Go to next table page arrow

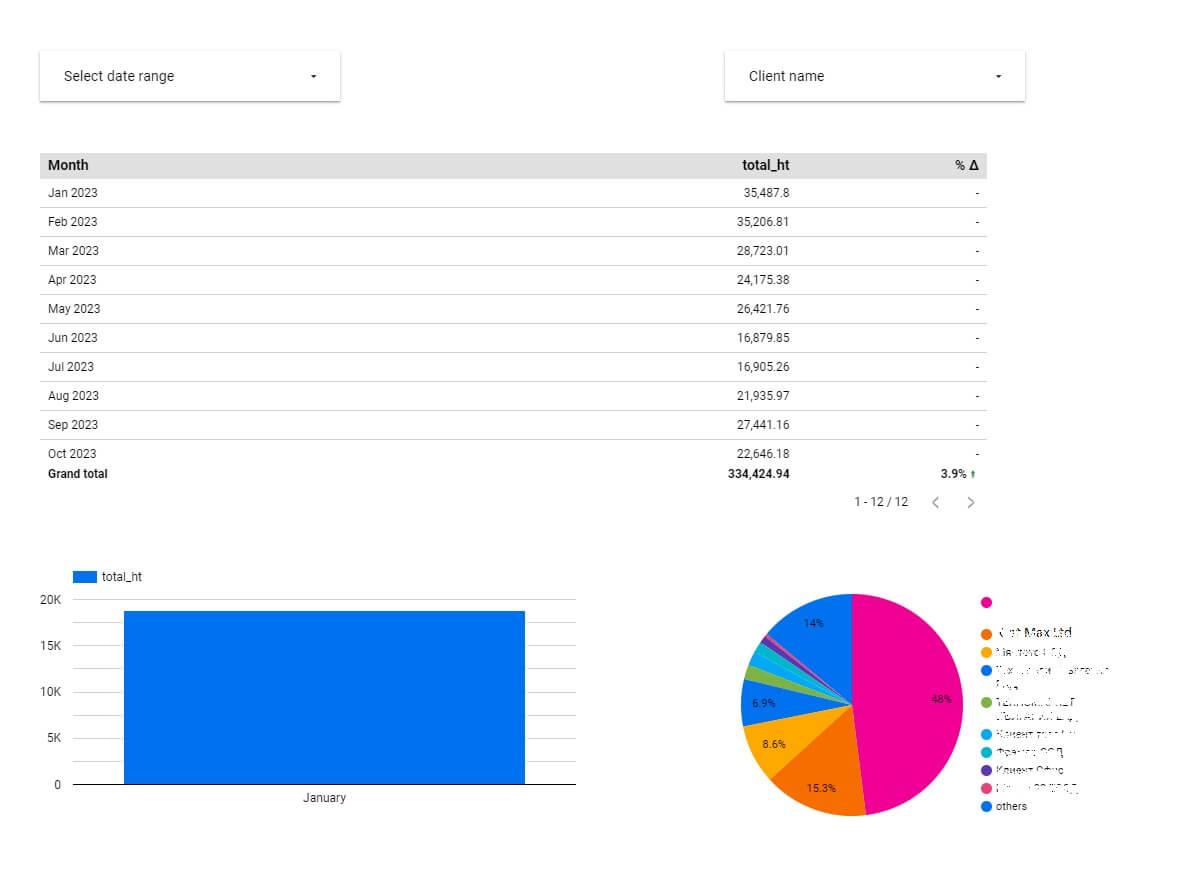point(970,502)
